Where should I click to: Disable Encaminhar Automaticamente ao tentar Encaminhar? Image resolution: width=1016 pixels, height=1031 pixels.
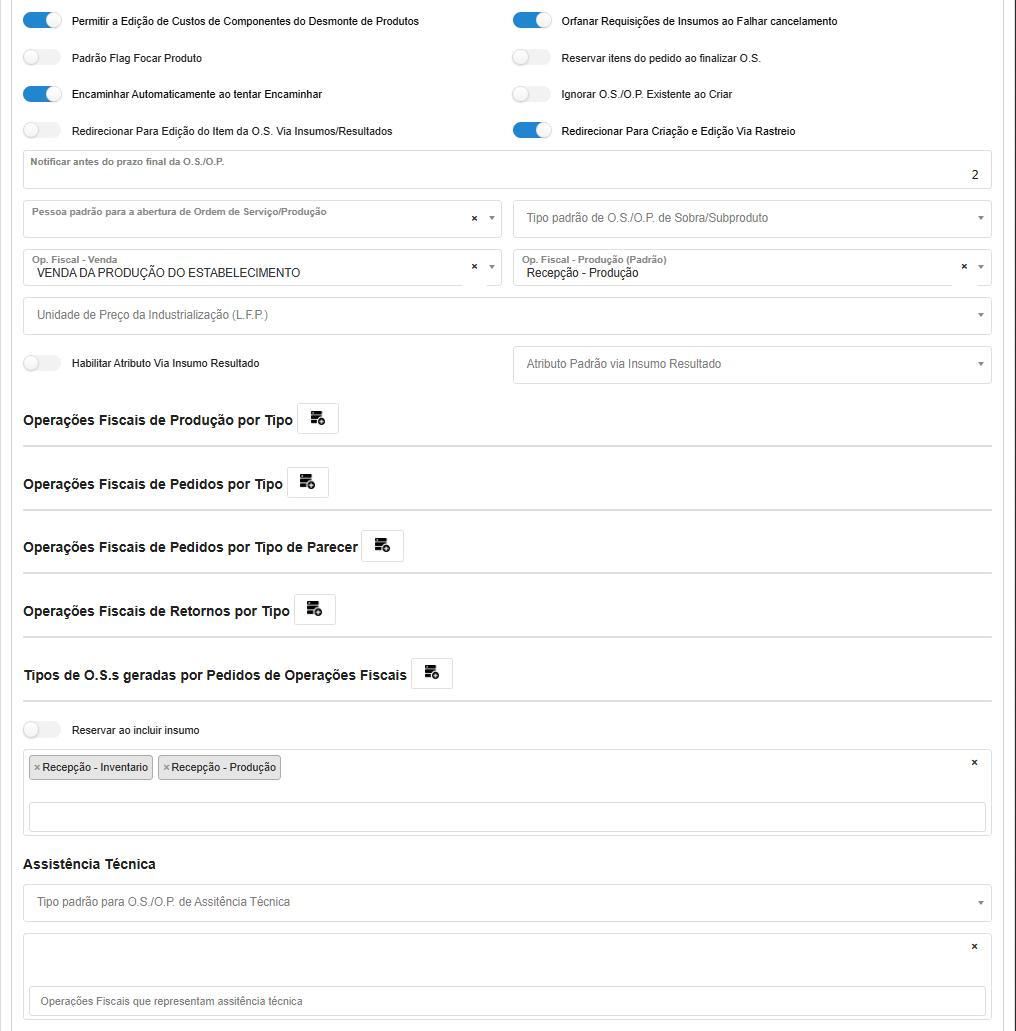pyautogui.click(x=42, y=94)
